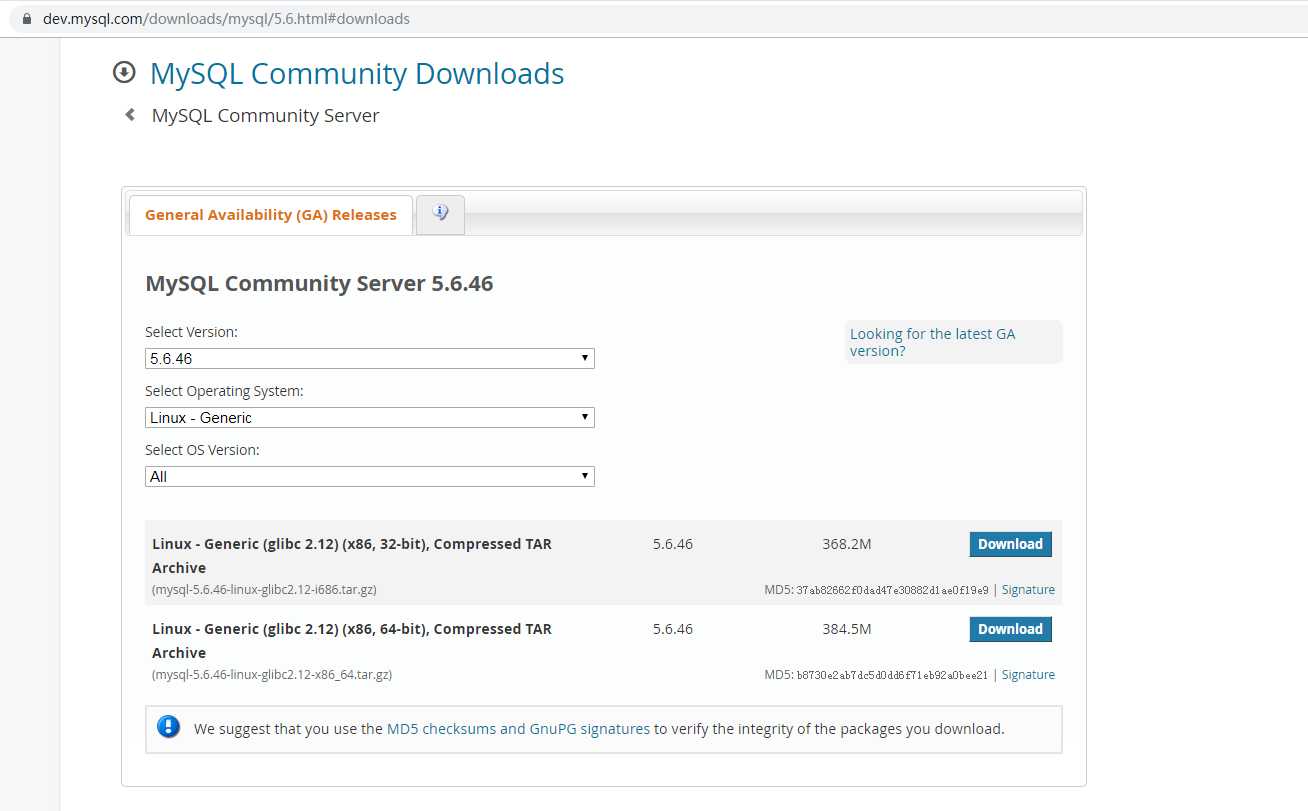Click the URL text in the address bar

tap(226, 19)
